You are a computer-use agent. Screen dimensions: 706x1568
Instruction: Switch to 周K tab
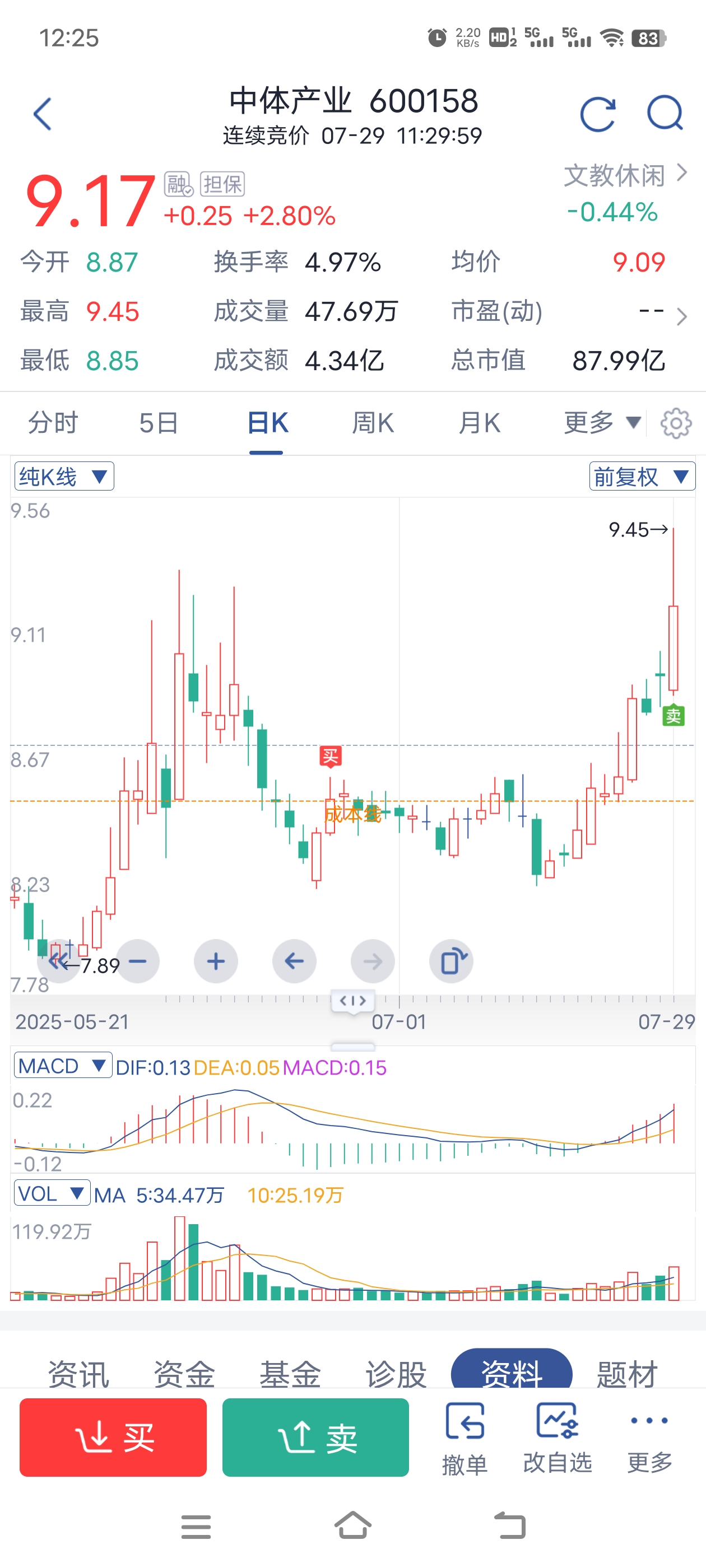tap(373, 422)
